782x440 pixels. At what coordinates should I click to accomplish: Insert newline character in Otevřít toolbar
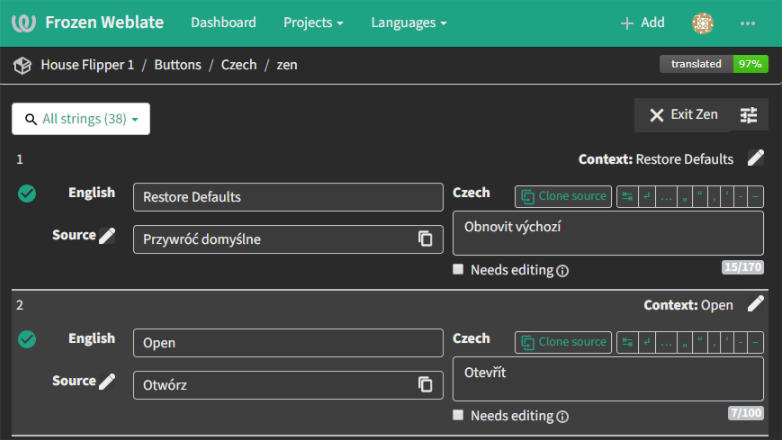click(647, 342)
